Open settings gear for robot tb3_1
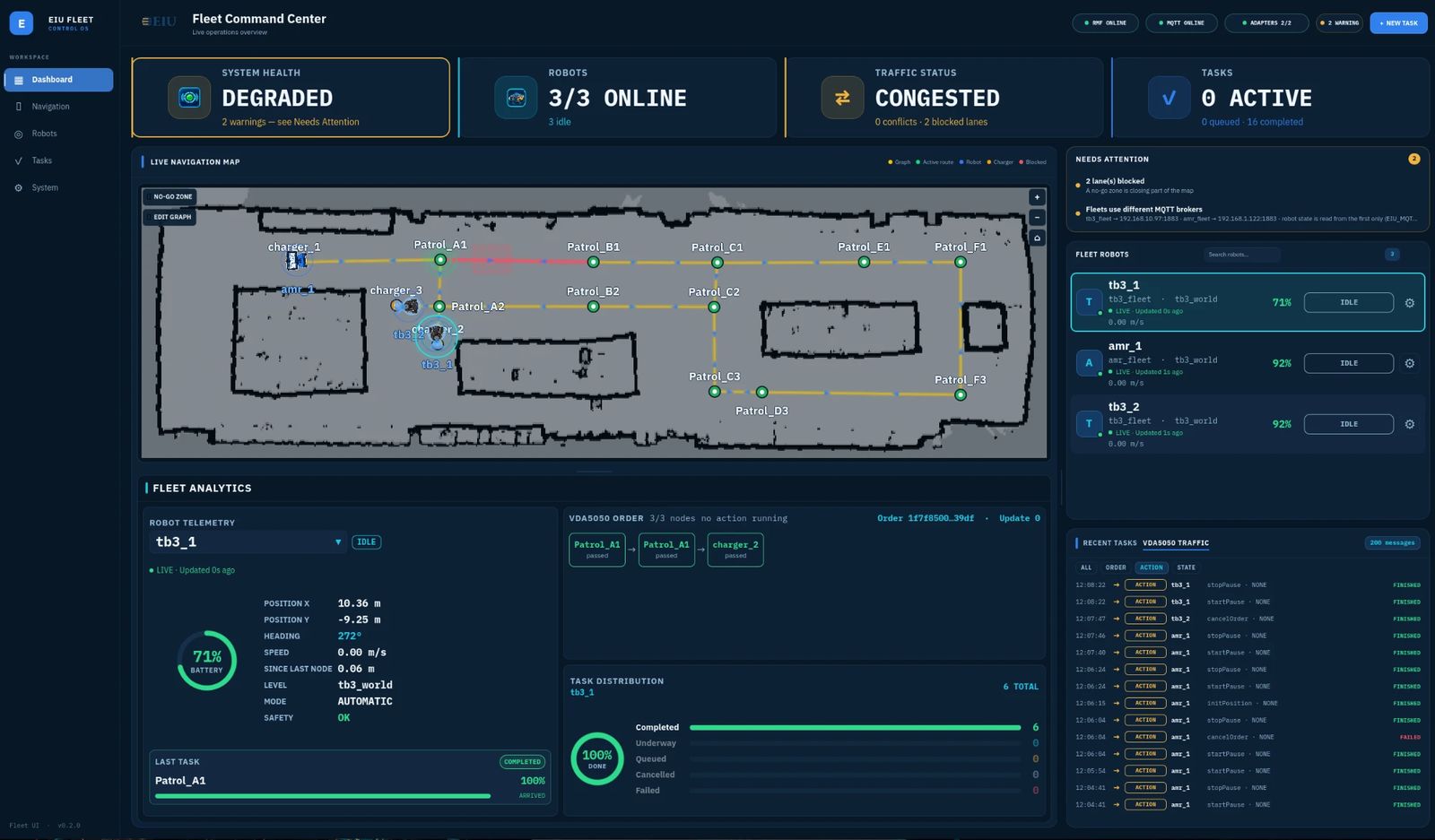The image size is (1435, 840). (1409, 303)
